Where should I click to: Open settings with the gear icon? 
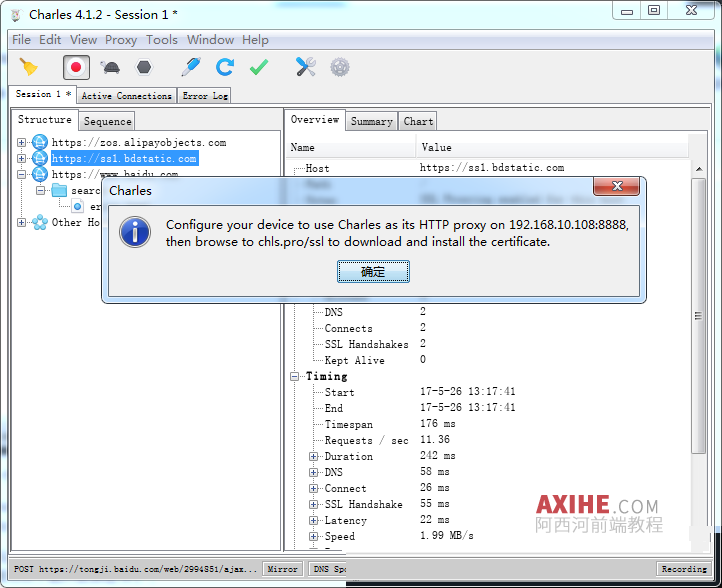point(340,67)
